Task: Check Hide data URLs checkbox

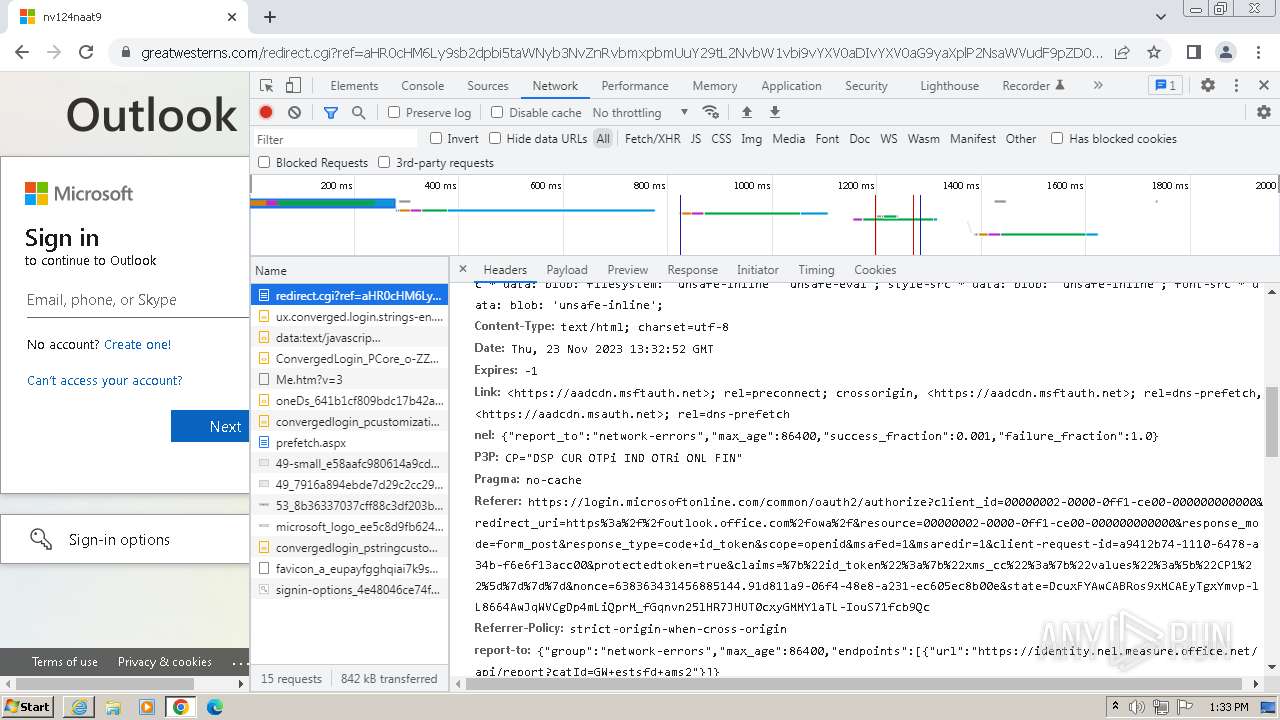Action: [x=495, y=138]
